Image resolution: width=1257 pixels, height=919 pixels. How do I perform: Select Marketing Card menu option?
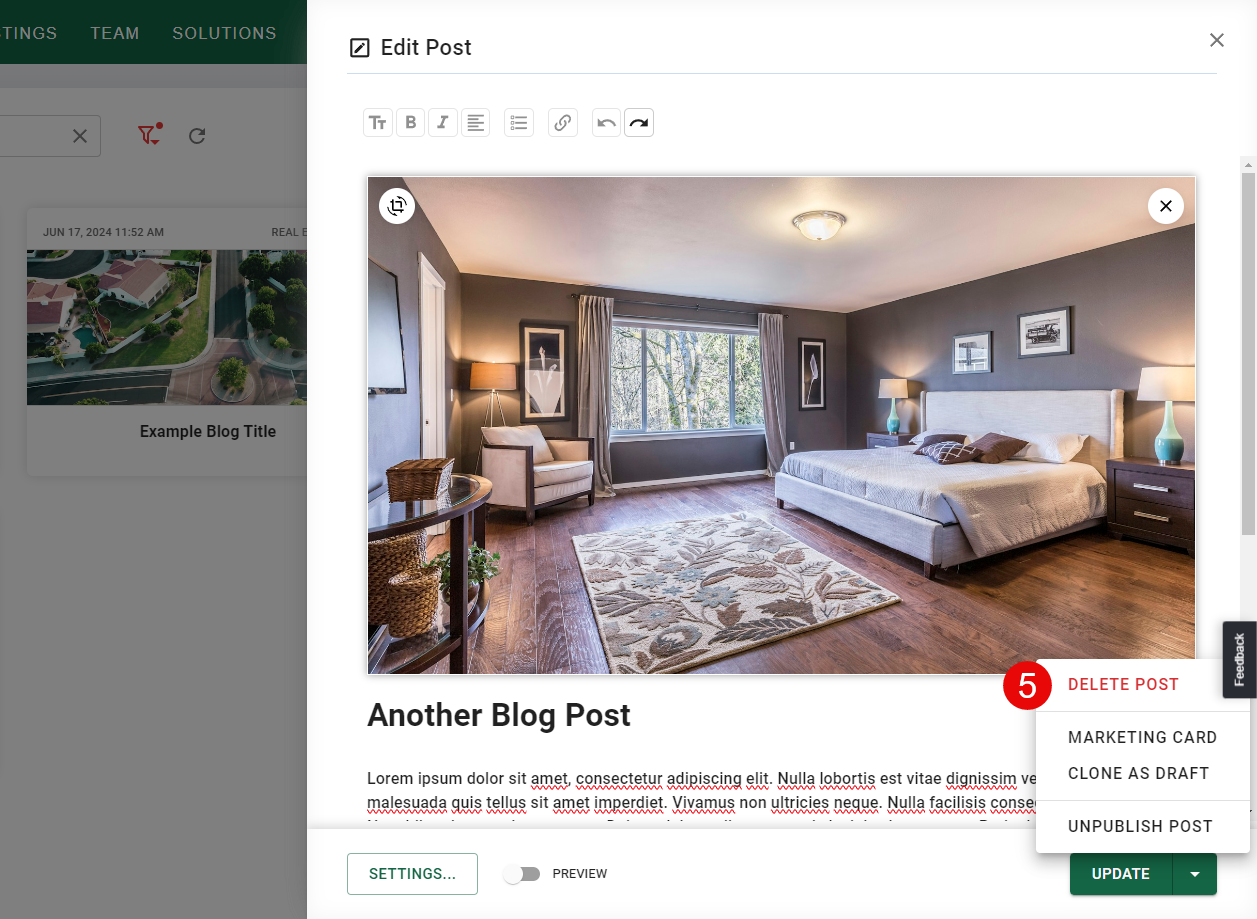[x=1142, y=737]
